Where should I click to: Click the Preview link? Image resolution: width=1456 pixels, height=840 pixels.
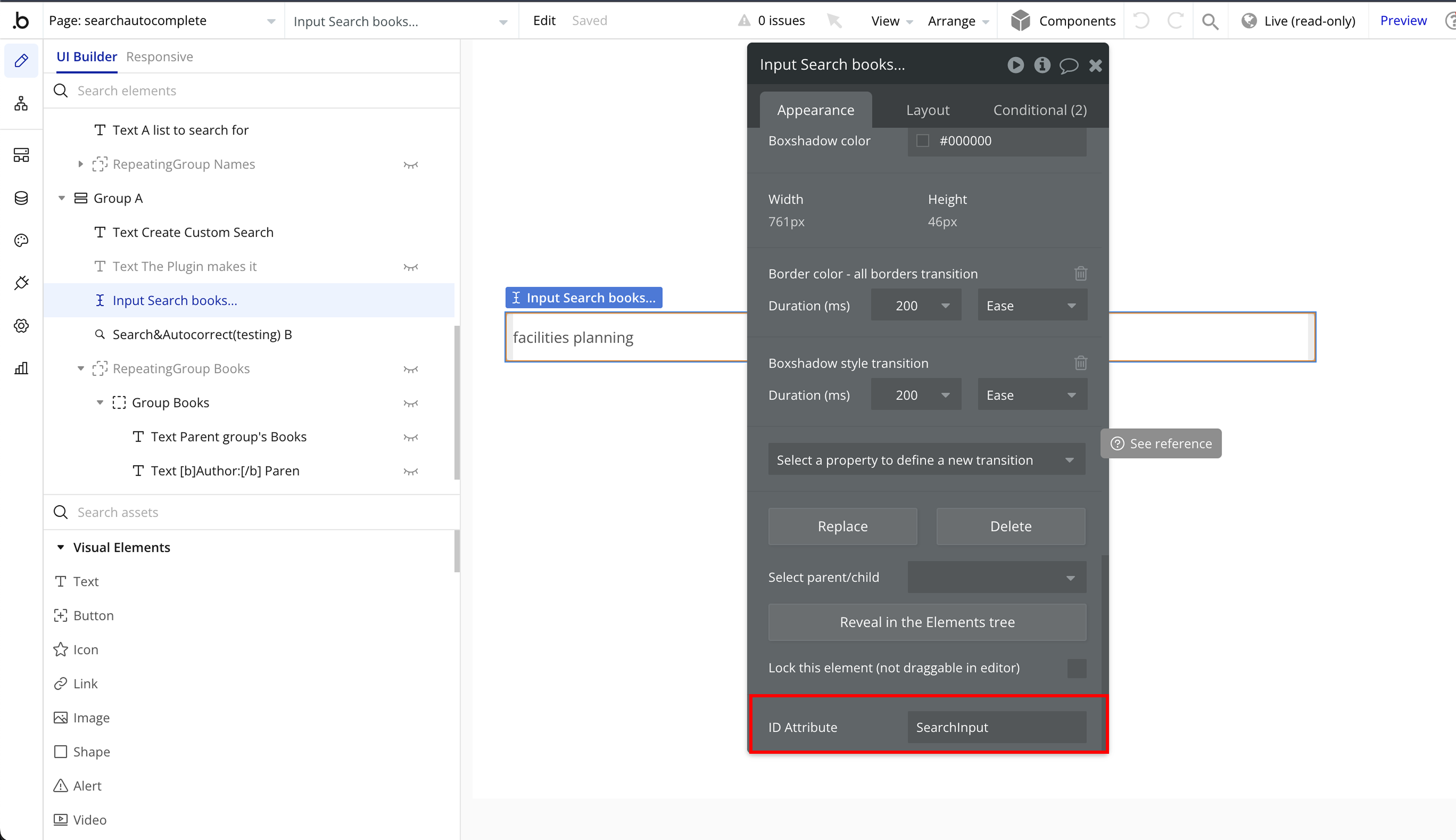pos(1403,21)
